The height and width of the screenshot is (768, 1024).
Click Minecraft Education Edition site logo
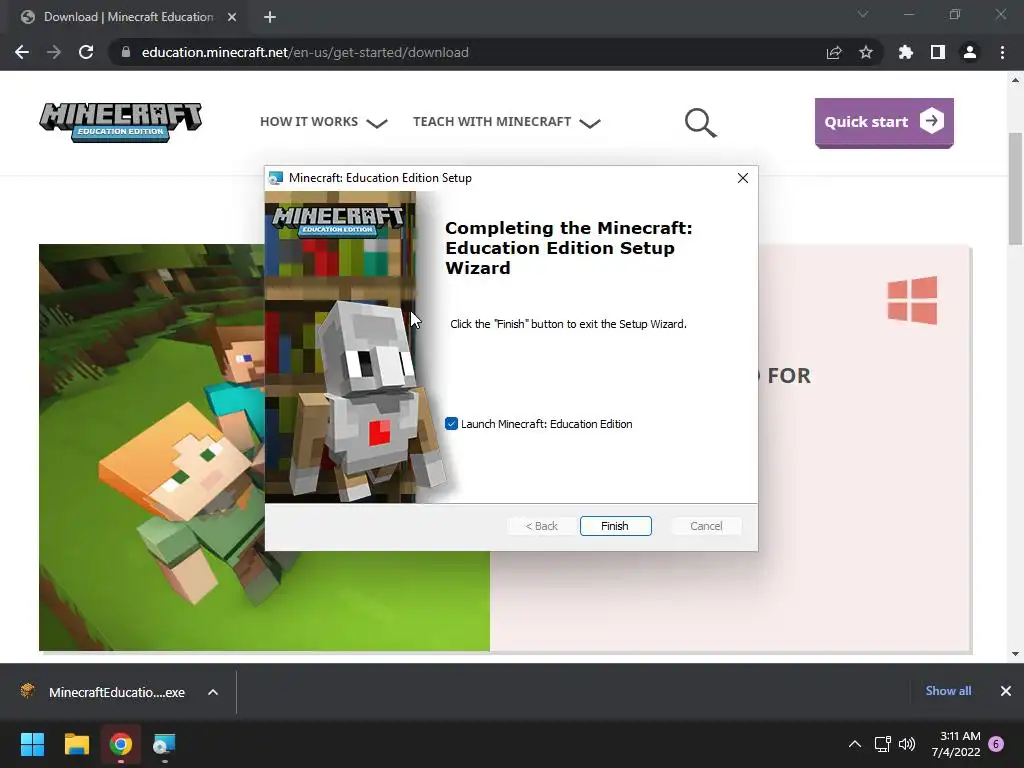coord(121,122)
